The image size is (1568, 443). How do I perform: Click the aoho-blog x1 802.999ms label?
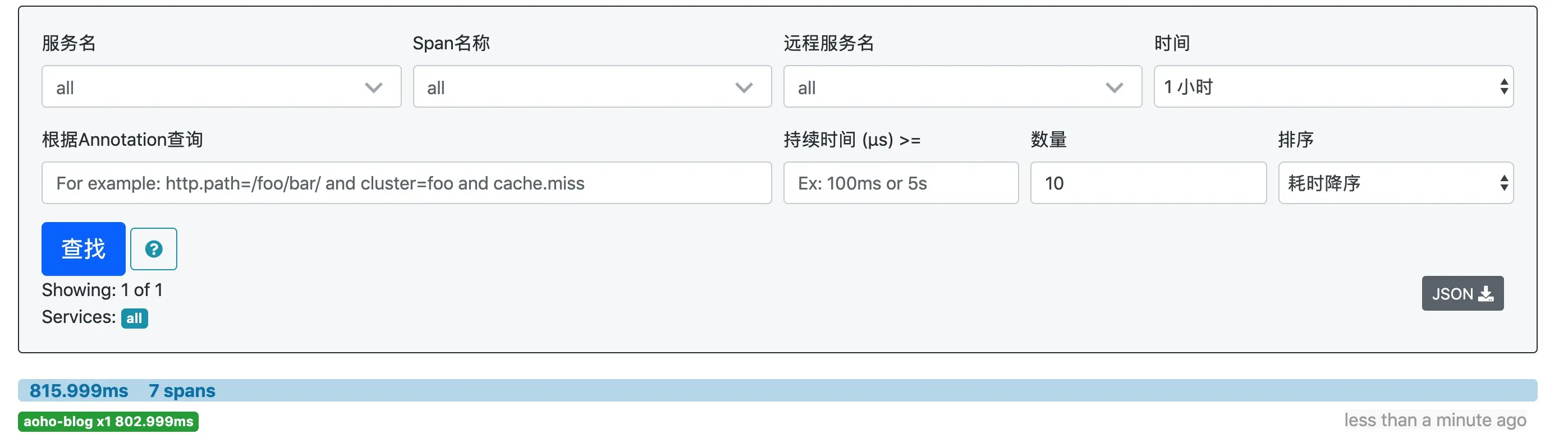click(x=108, y=422)
